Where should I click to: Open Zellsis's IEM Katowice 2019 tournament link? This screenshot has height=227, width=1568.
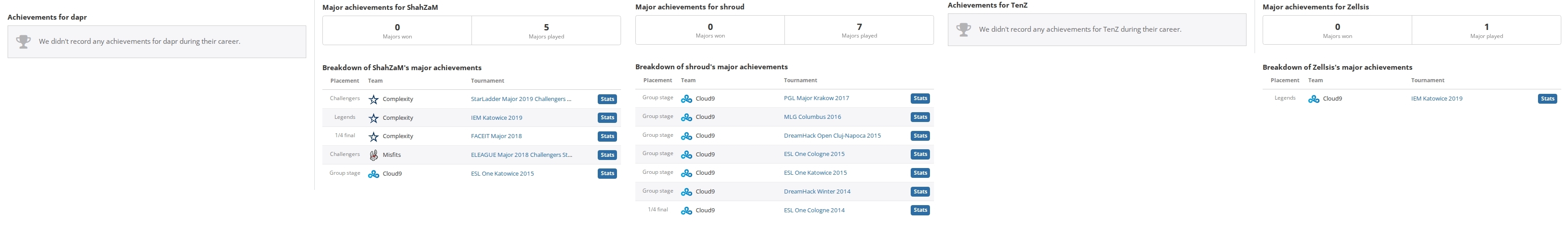(1436, 98)
